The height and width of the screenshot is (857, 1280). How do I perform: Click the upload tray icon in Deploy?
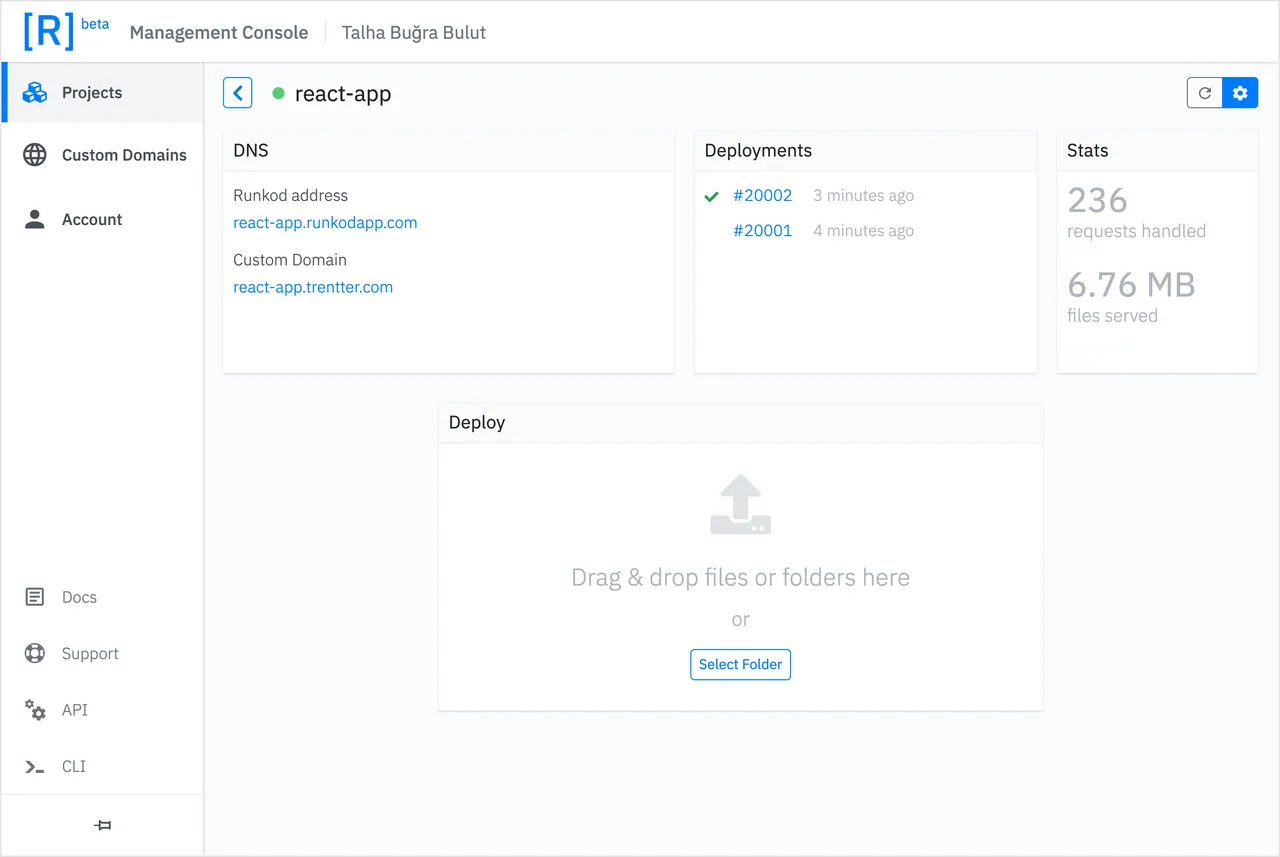pyautogui.click(x=740, y=504)
